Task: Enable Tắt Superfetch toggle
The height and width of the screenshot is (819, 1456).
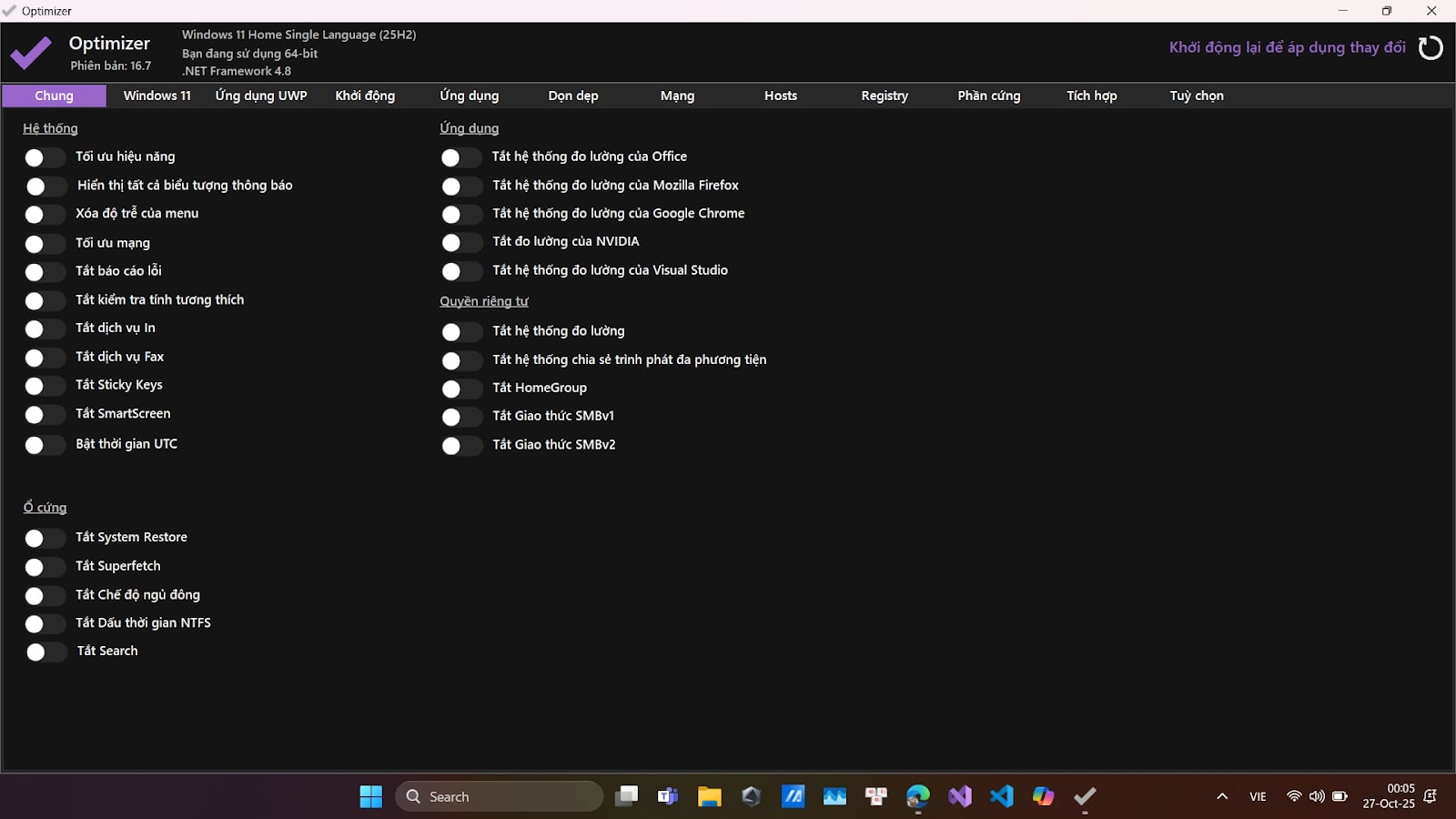Action: 44,567
